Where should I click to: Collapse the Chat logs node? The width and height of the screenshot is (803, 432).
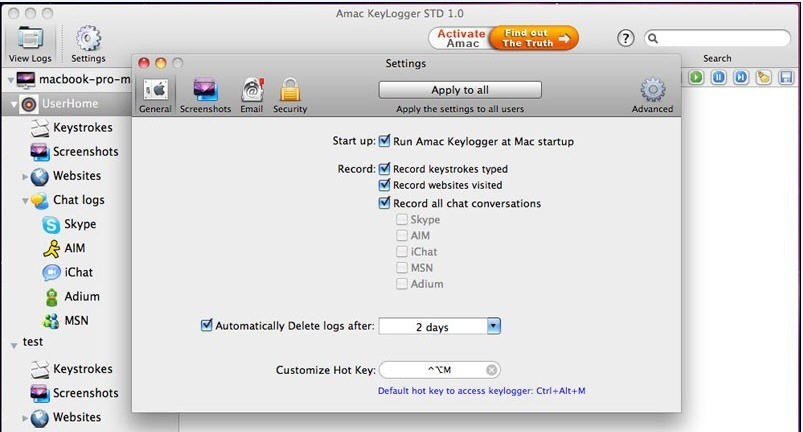tap(25, 201)
